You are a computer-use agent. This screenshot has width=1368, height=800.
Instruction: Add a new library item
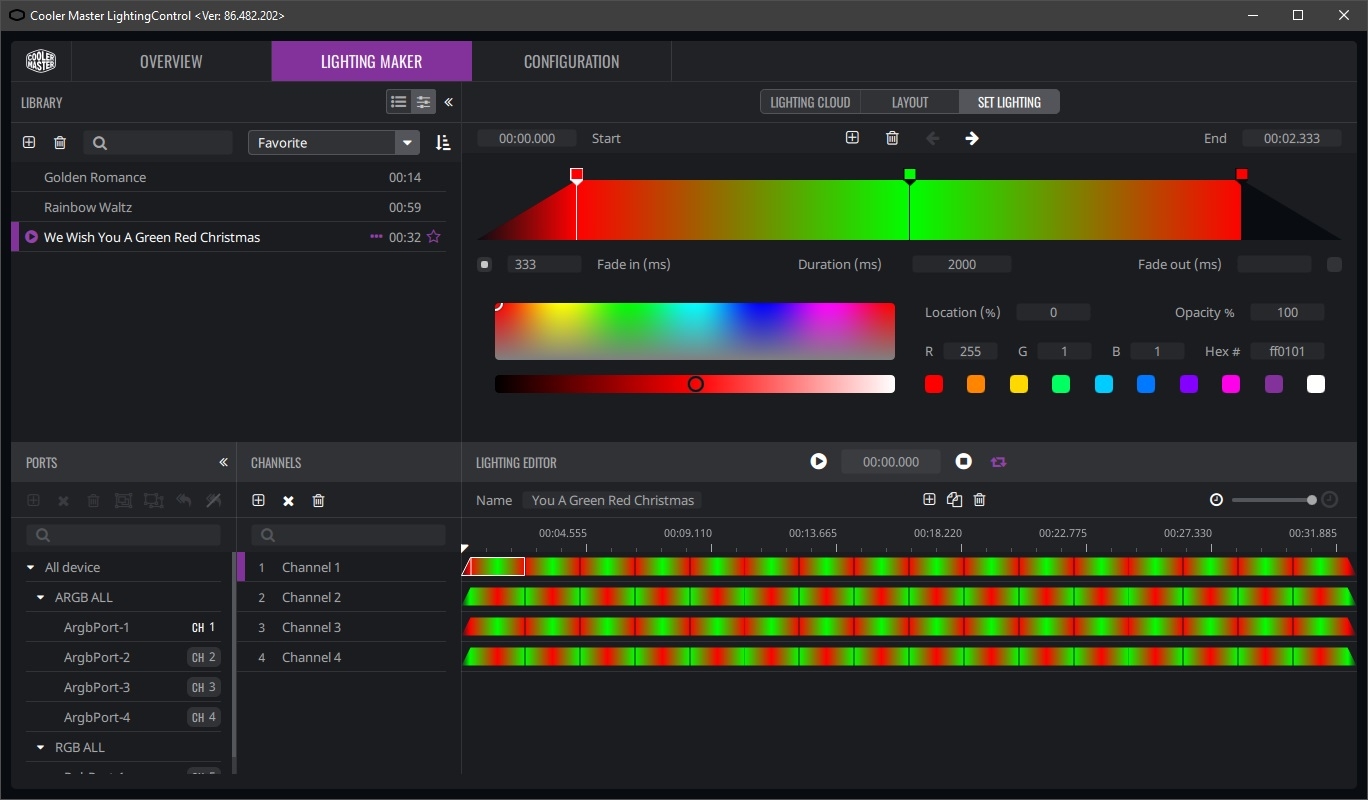click(x=29, y=143)
